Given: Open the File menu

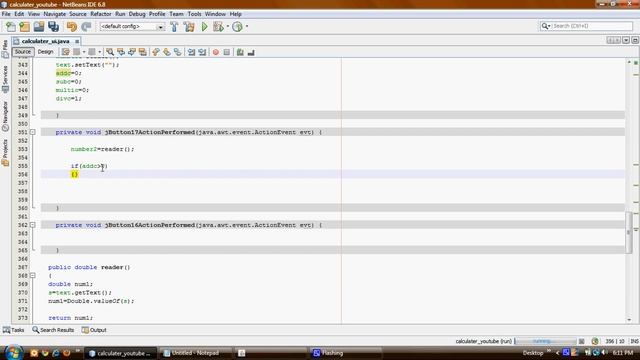Looking at the screenshot, I should point(6,14).
